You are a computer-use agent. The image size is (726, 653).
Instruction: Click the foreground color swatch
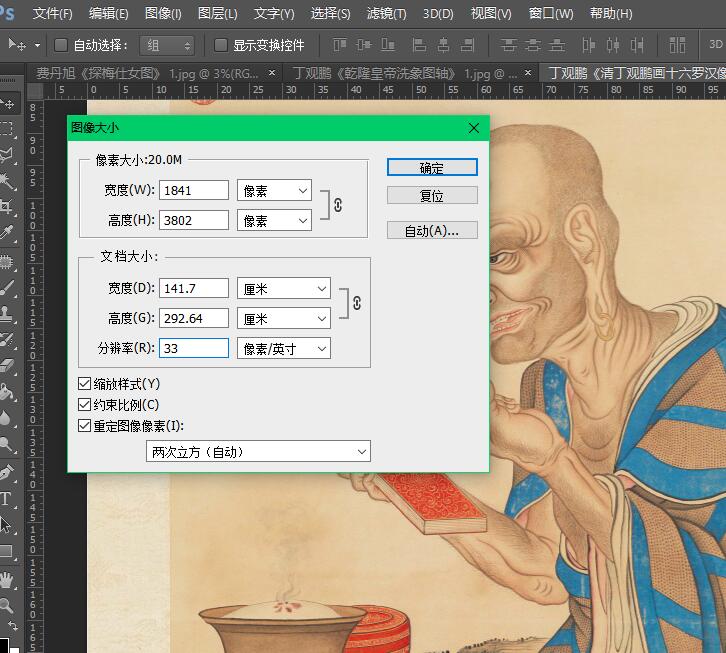point(4,645)
